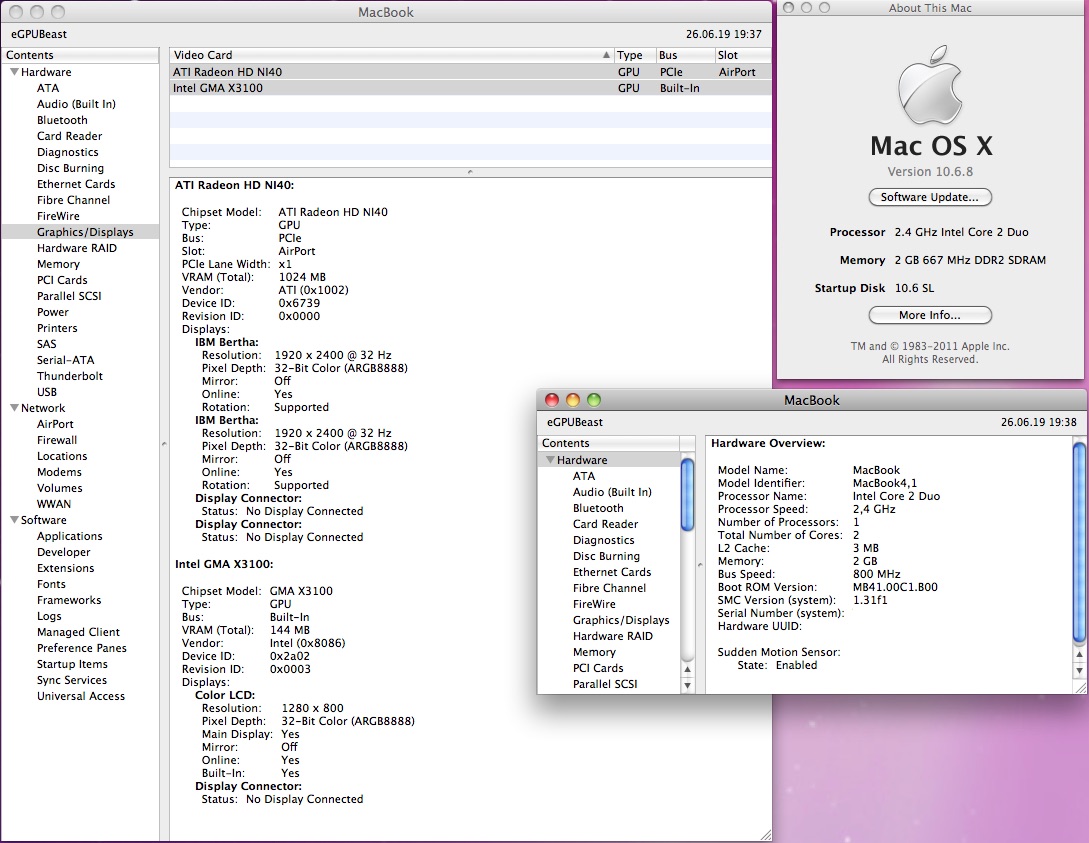Open Firewall under Network
Viewport: 1089px width, 843px height.
pos(57,440)
